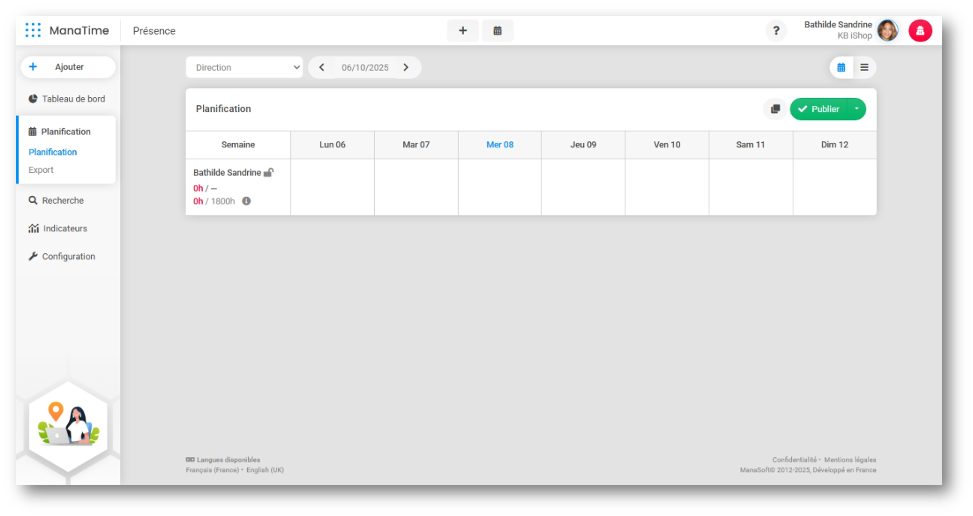Switch language to English (UK)

(x=265, y=470)
